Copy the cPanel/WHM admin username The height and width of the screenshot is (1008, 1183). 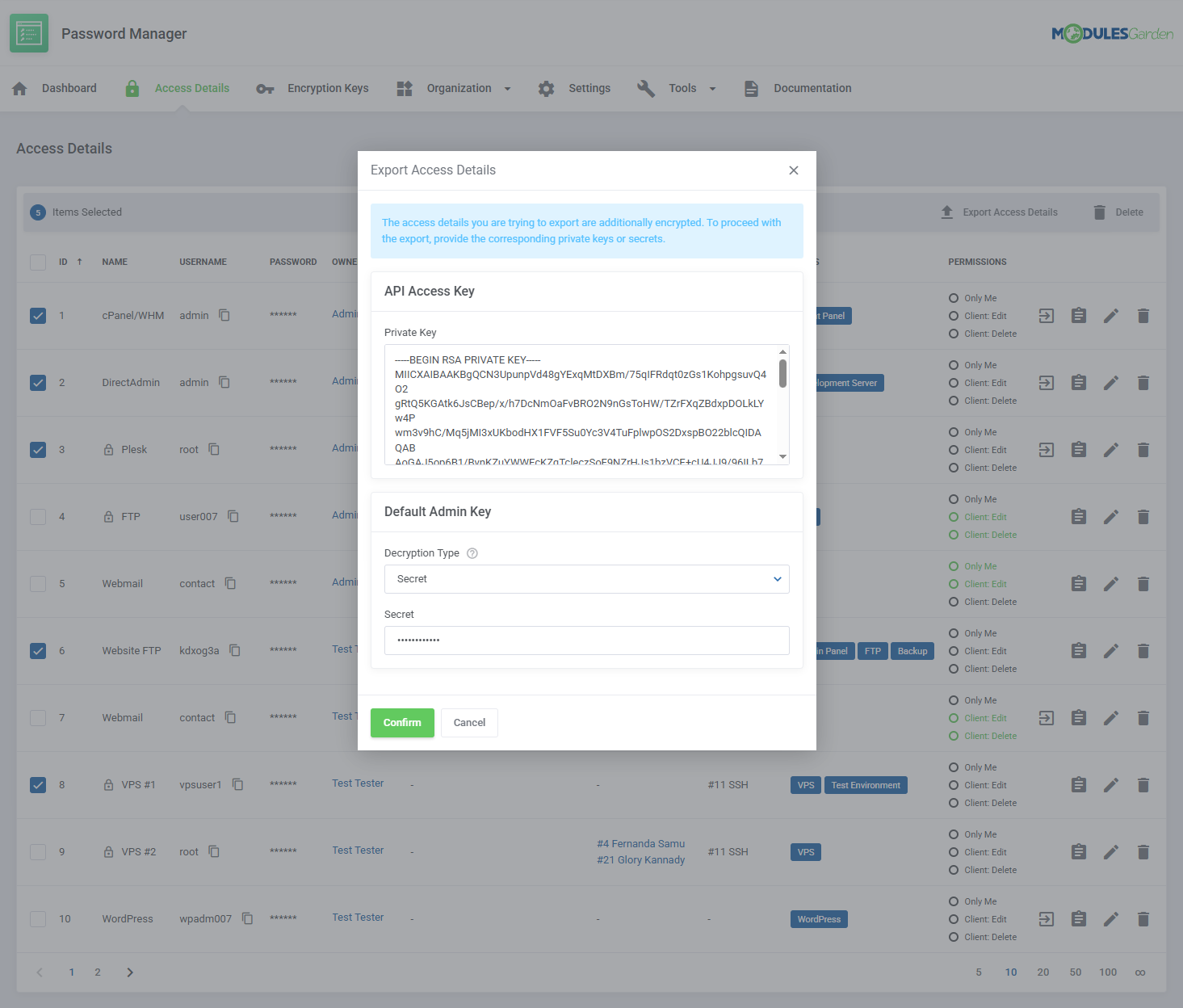[x=224, y=315]
